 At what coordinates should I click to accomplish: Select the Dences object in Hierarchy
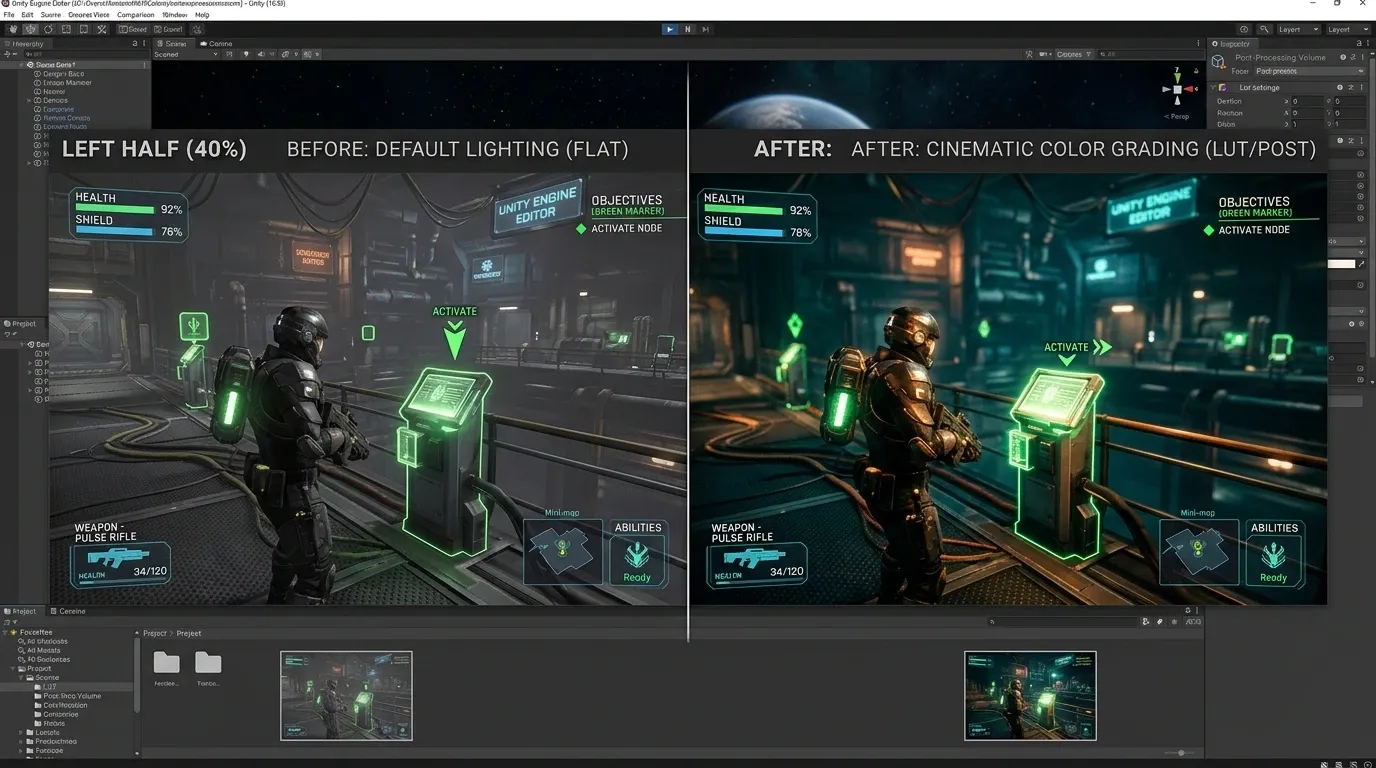click(56, 100)
